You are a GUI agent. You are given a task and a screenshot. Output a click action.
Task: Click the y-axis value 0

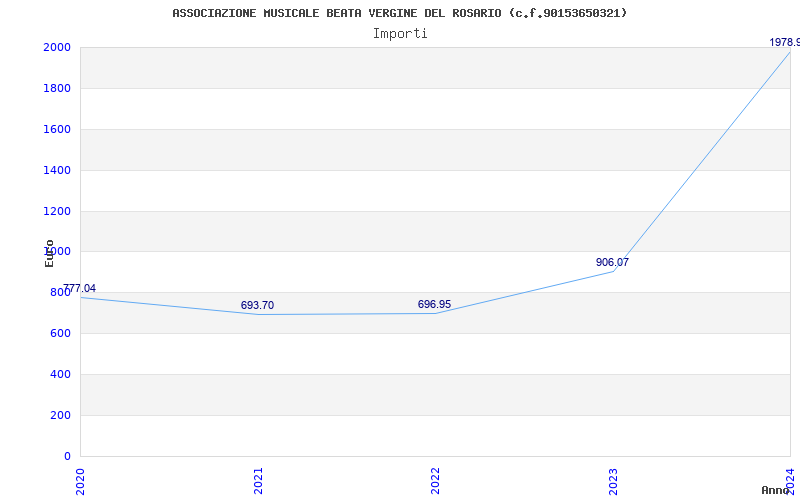tap(67, 456)
